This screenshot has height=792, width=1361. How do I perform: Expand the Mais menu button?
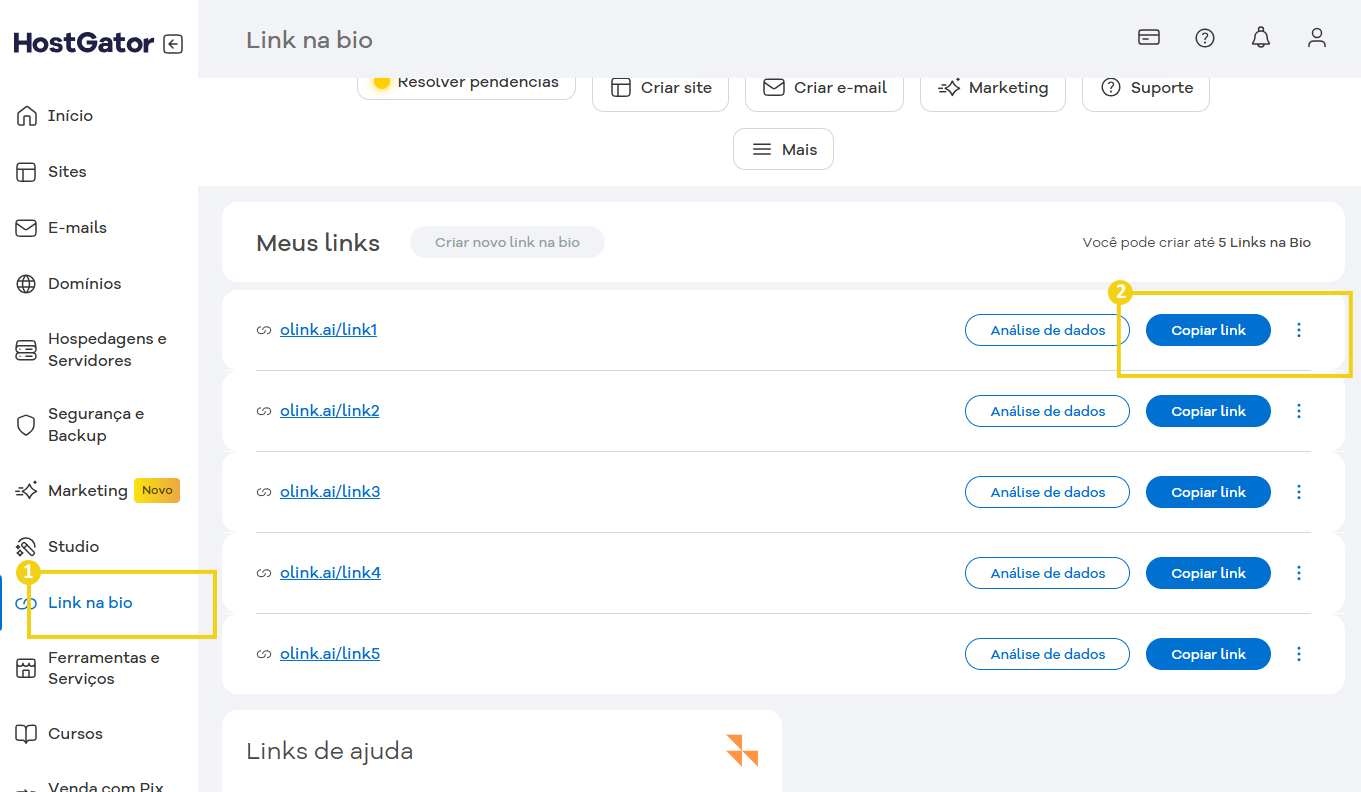pyautogui.click(x=783, y=149)
